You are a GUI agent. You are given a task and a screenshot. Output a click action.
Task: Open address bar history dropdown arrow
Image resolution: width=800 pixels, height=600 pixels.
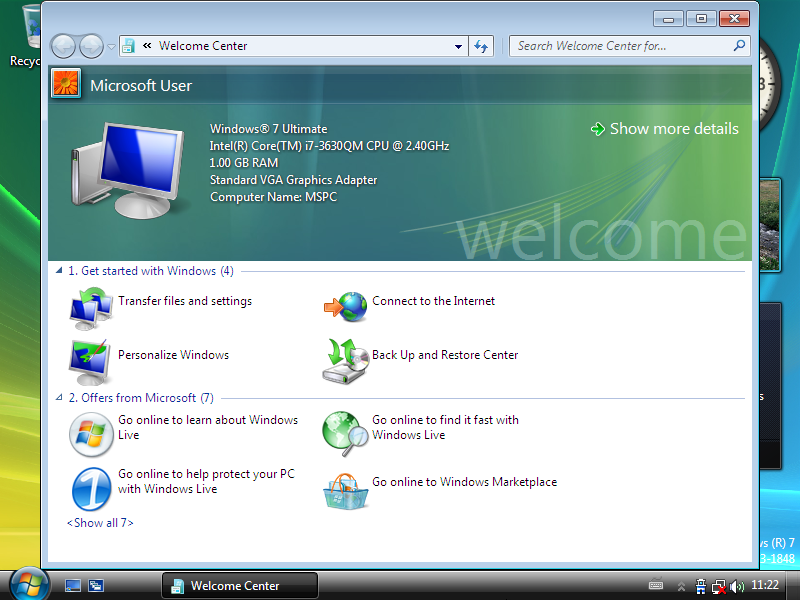(x=458, y=46)
